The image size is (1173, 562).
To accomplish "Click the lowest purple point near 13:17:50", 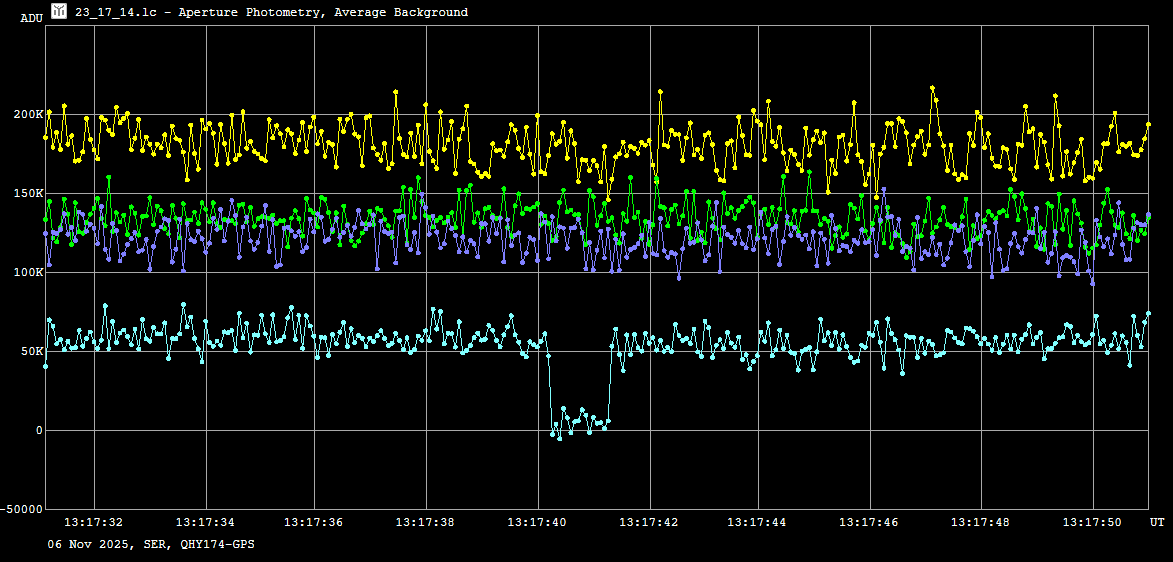I will click(x=1092, y=283).
